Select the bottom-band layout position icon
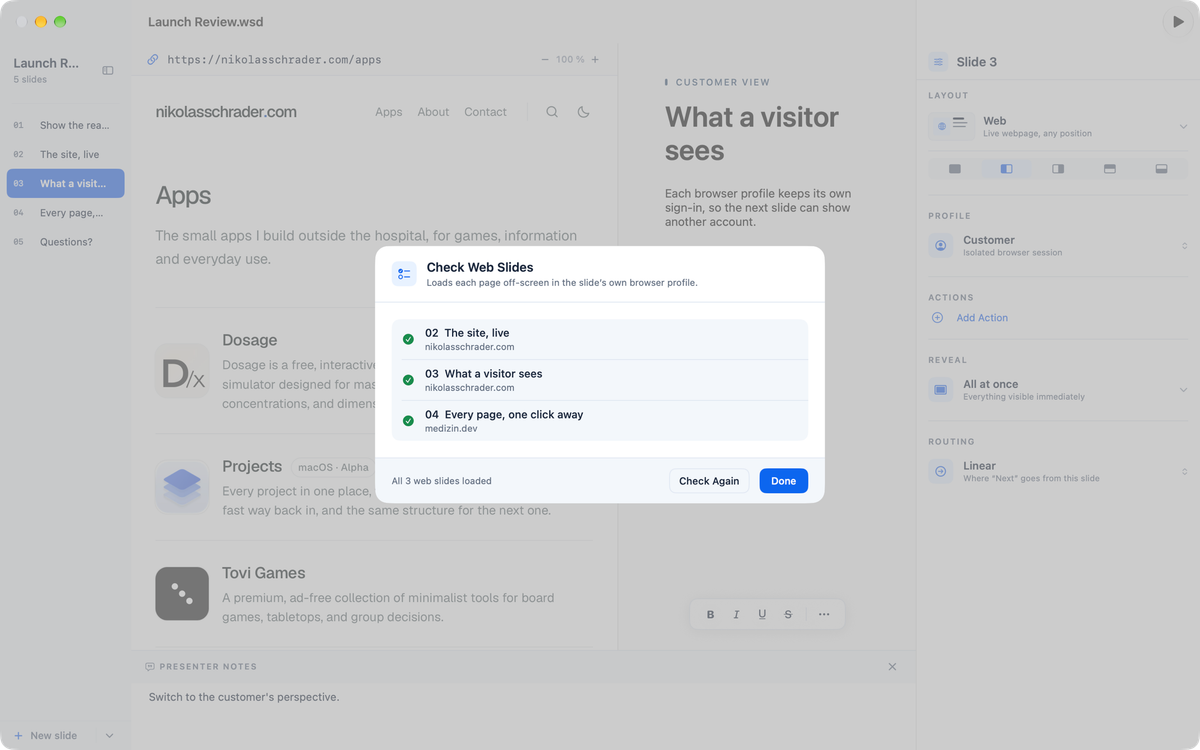Screen dimensions: 1200x750 coord(1162,169)
